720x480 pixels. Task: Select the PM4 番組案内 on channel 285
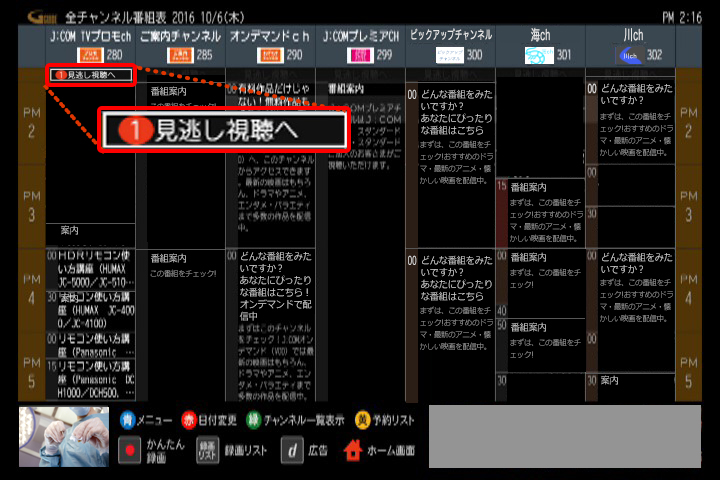coord(180,325)
